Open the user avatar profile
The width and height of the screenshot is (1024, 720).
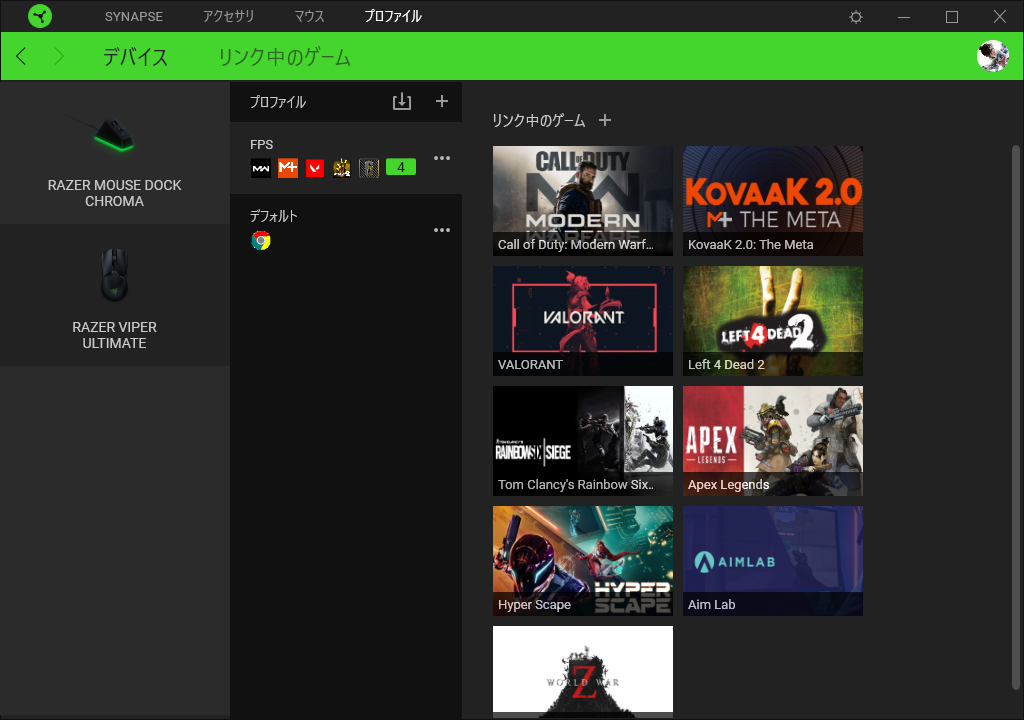click(993, 56)
